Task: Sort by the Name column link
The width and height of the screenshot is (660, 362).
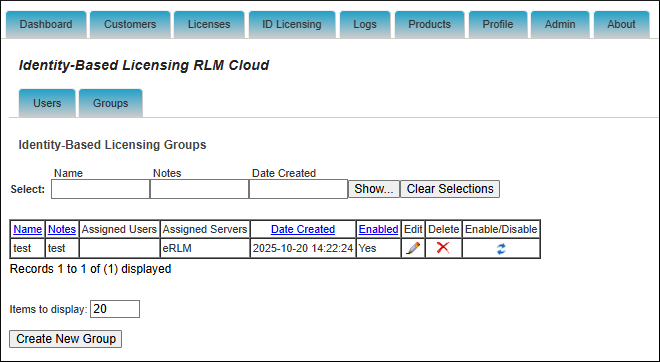Action: [x=27, y=229]
